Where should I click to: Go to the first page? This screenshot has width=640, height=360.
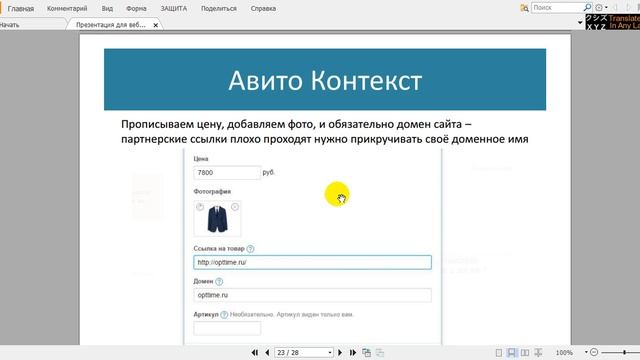click(255, 352)
